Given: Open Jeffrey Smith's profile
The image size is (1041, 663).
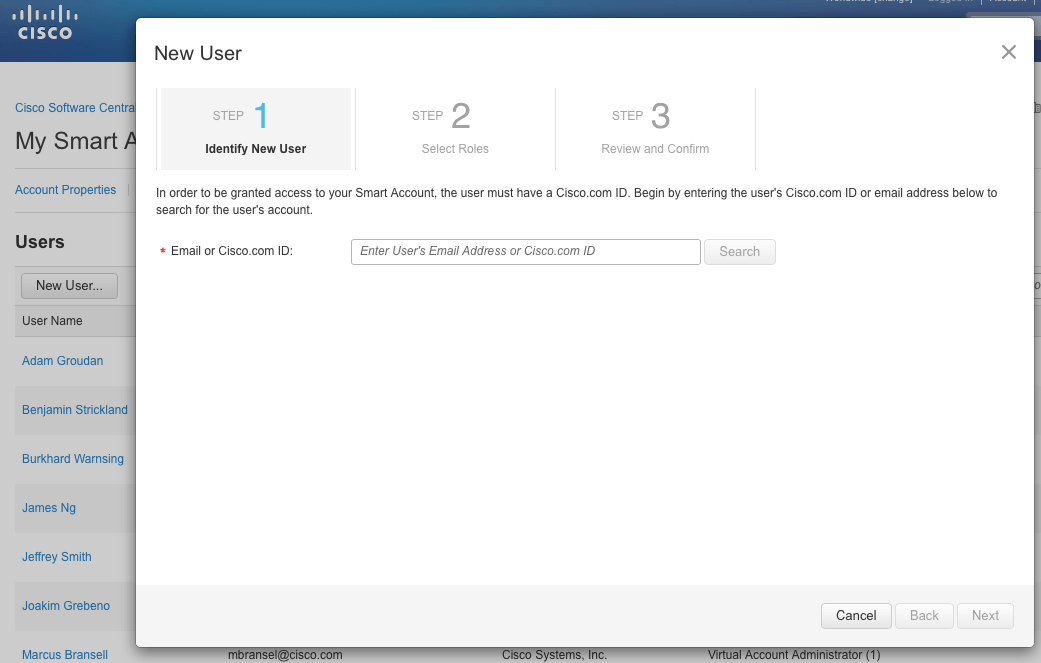Looking at the screenshot, I should coord(56,556).
